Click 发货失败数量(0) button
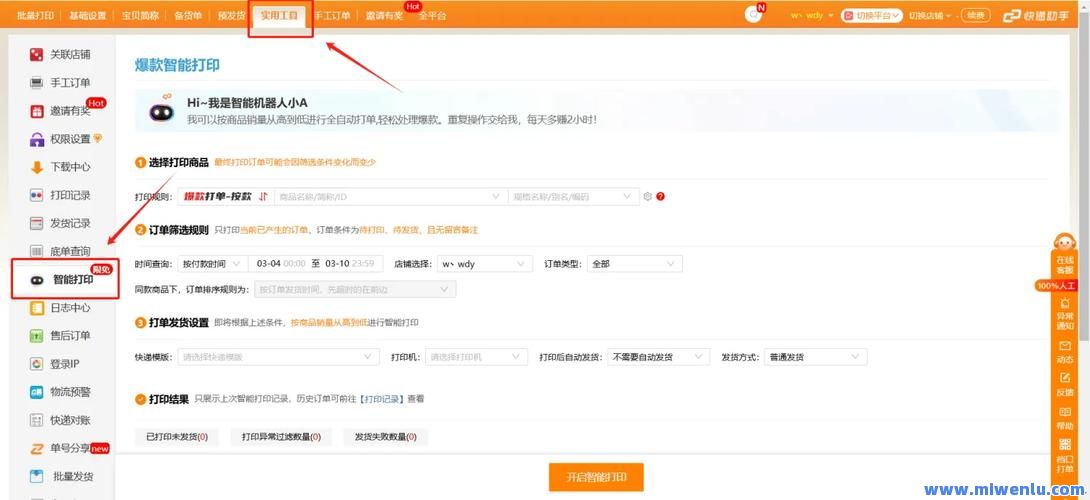 386,437
